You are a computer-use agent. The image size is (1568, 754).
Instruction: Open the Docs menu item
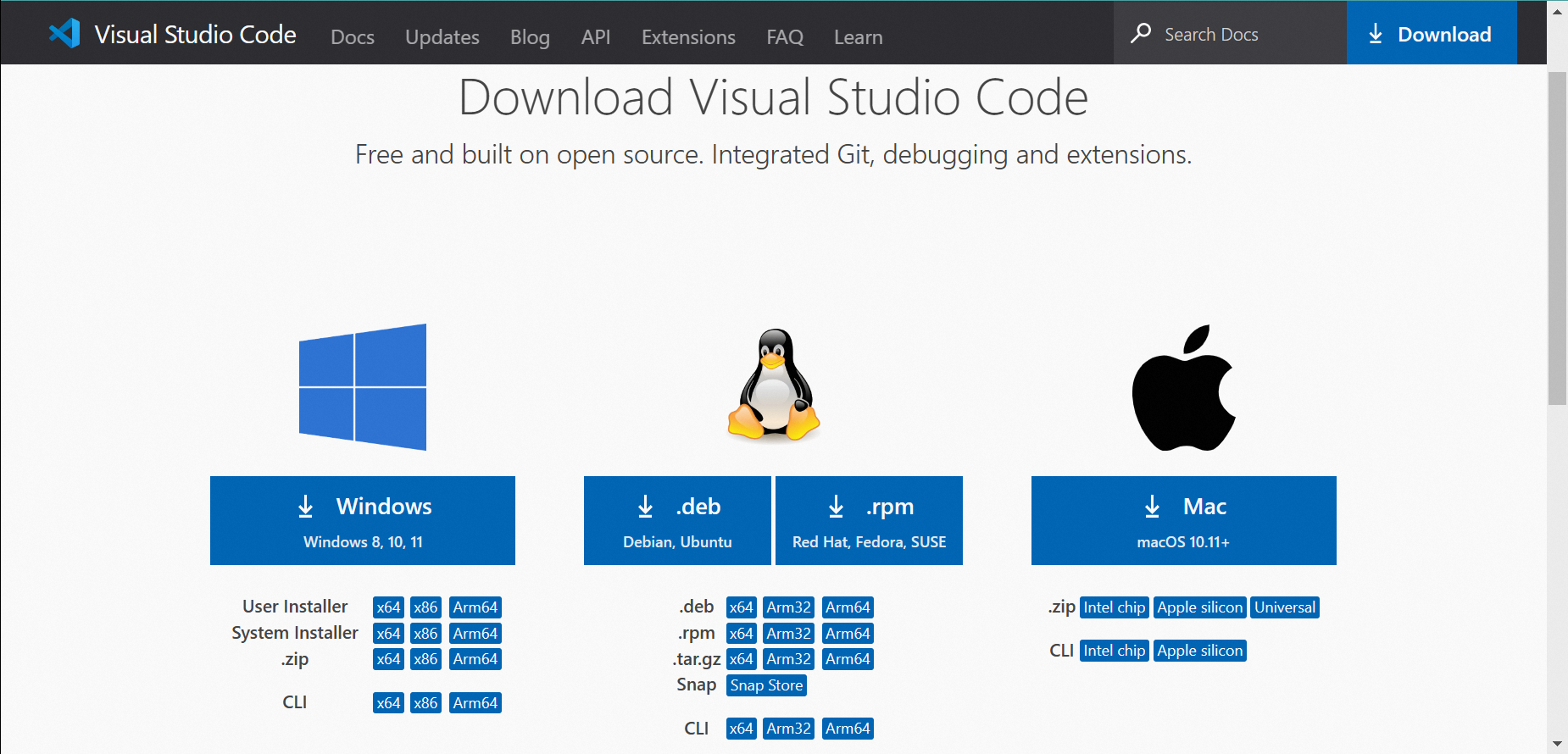point(353,37)
